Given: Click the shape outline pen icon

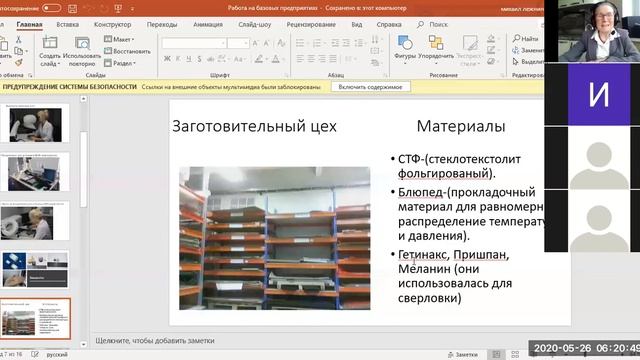Looking at the screenshot, I should pyautogui.click(x=491, y=50).
